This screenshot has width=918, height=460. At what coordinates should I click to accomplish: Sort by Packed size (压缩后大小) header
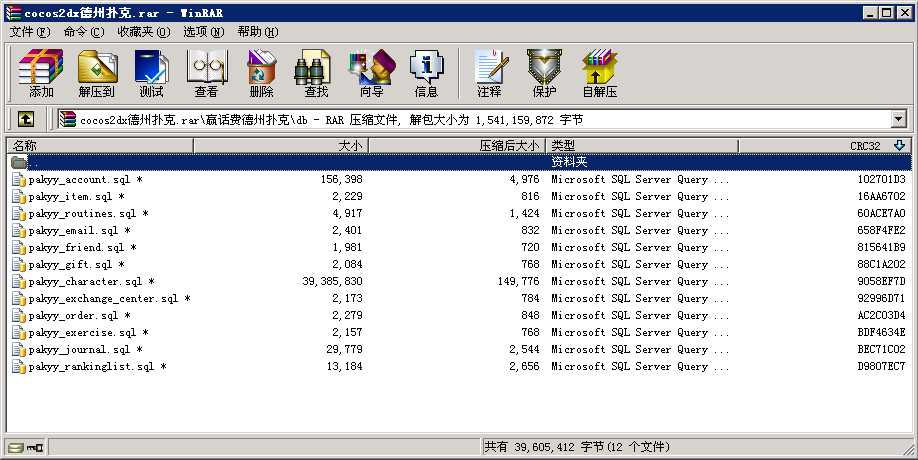(457, 145)
